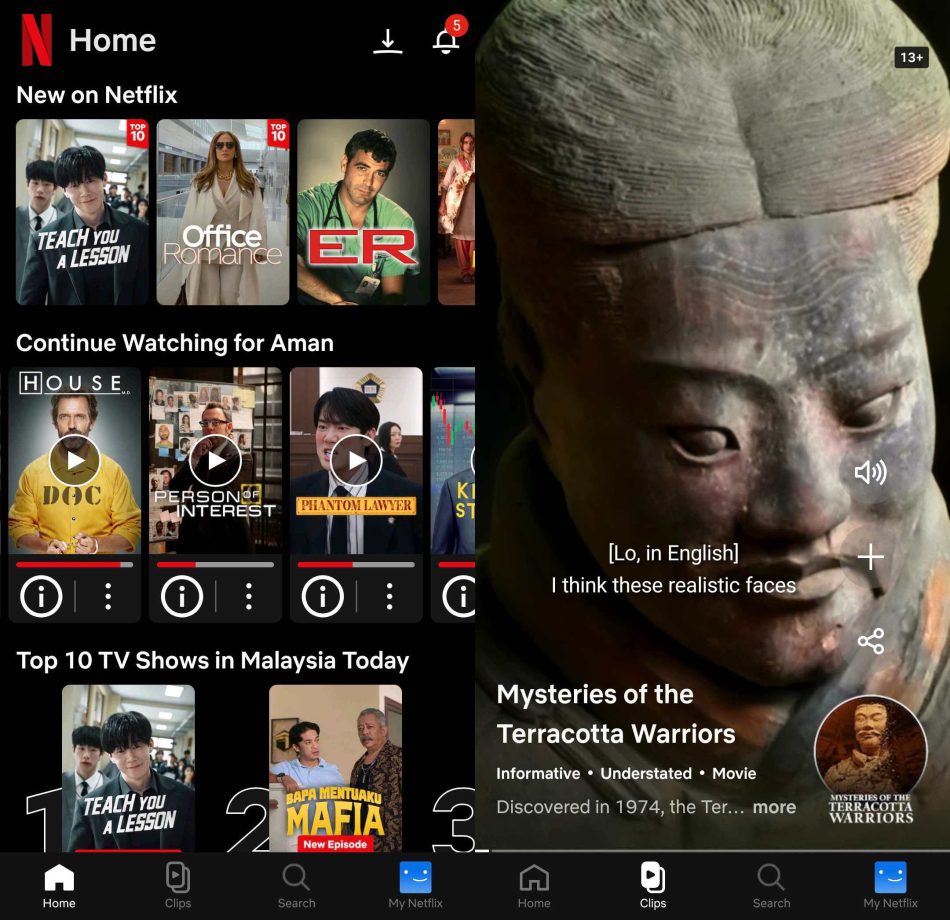Open Bapa Mentuaku Mafia poster
Screen dimensions: 950x920
click(x=335, y=768)
